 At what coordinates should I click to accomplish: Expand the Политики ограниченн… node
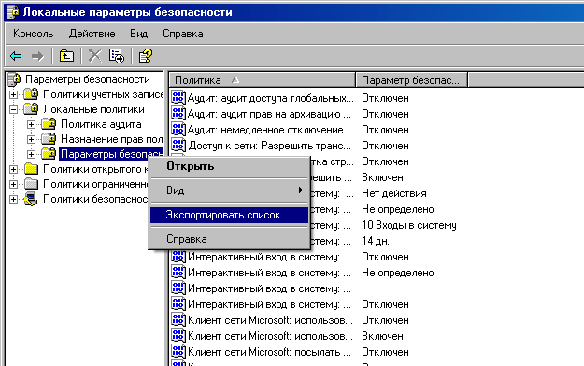13,184
